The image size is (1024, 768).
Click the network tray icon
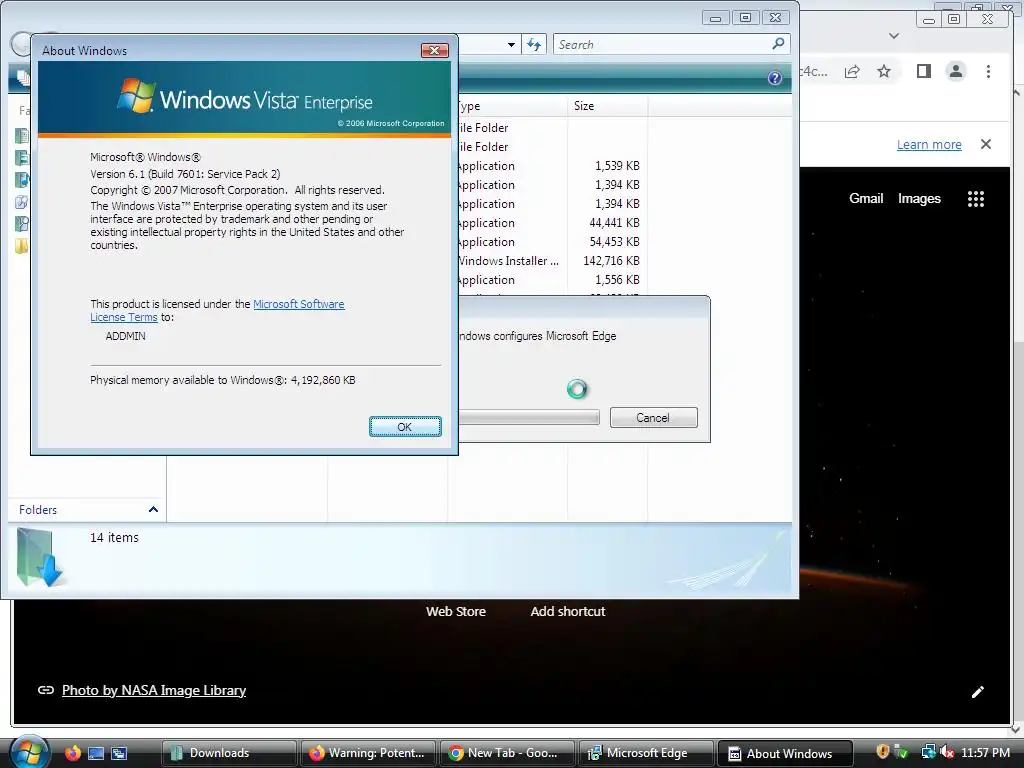point(928,752)
